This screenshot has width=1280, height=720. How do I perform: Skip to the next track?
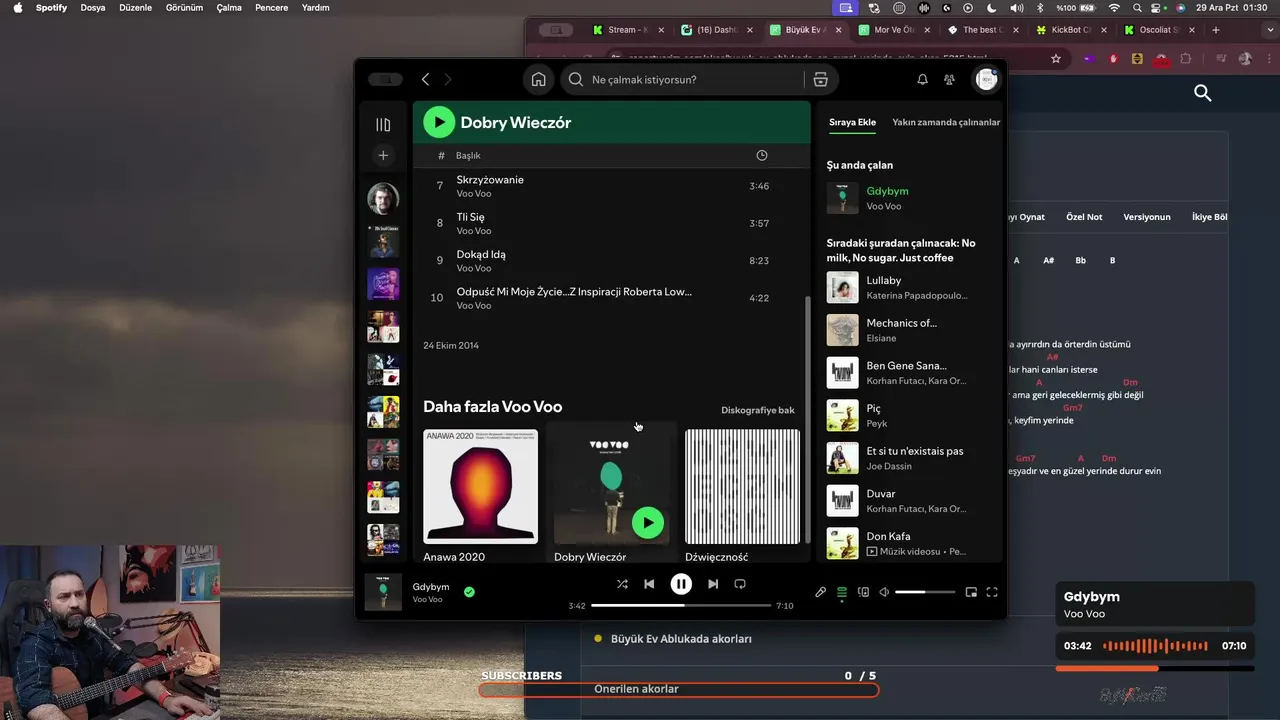[x=713, y=584]
